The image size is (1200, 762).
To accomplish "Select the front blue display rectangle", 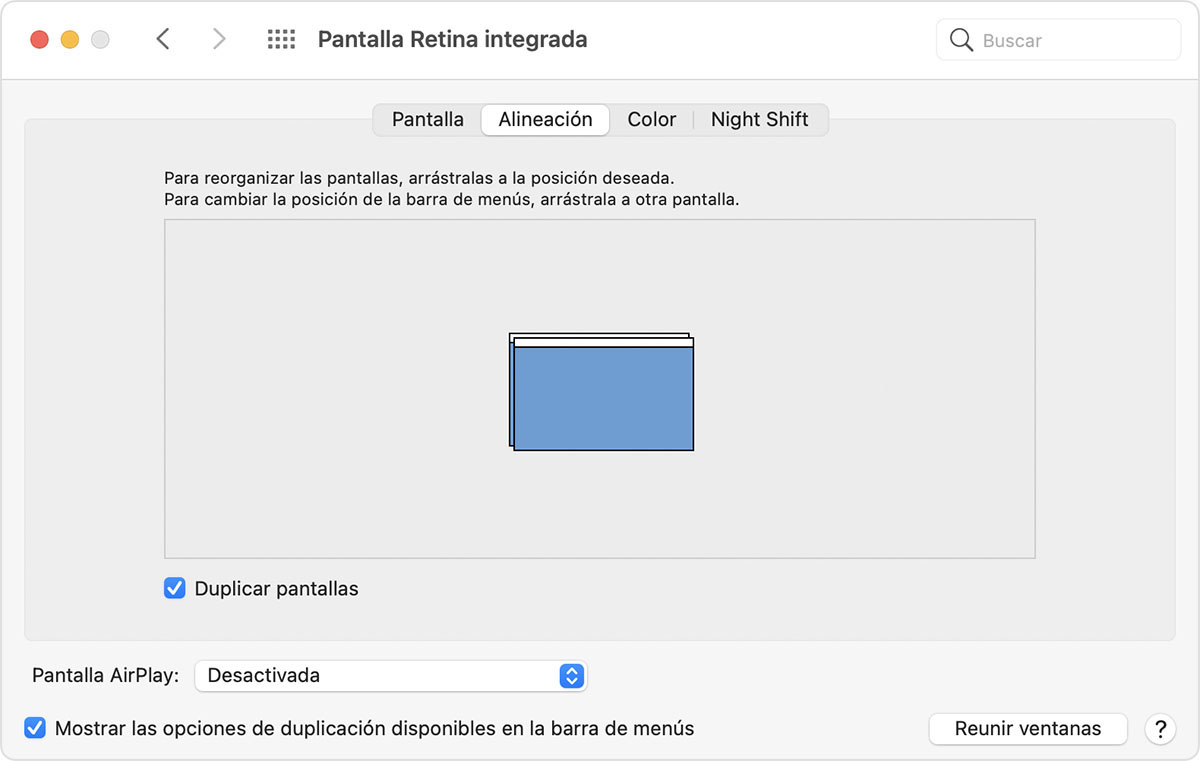I will 603,399.
